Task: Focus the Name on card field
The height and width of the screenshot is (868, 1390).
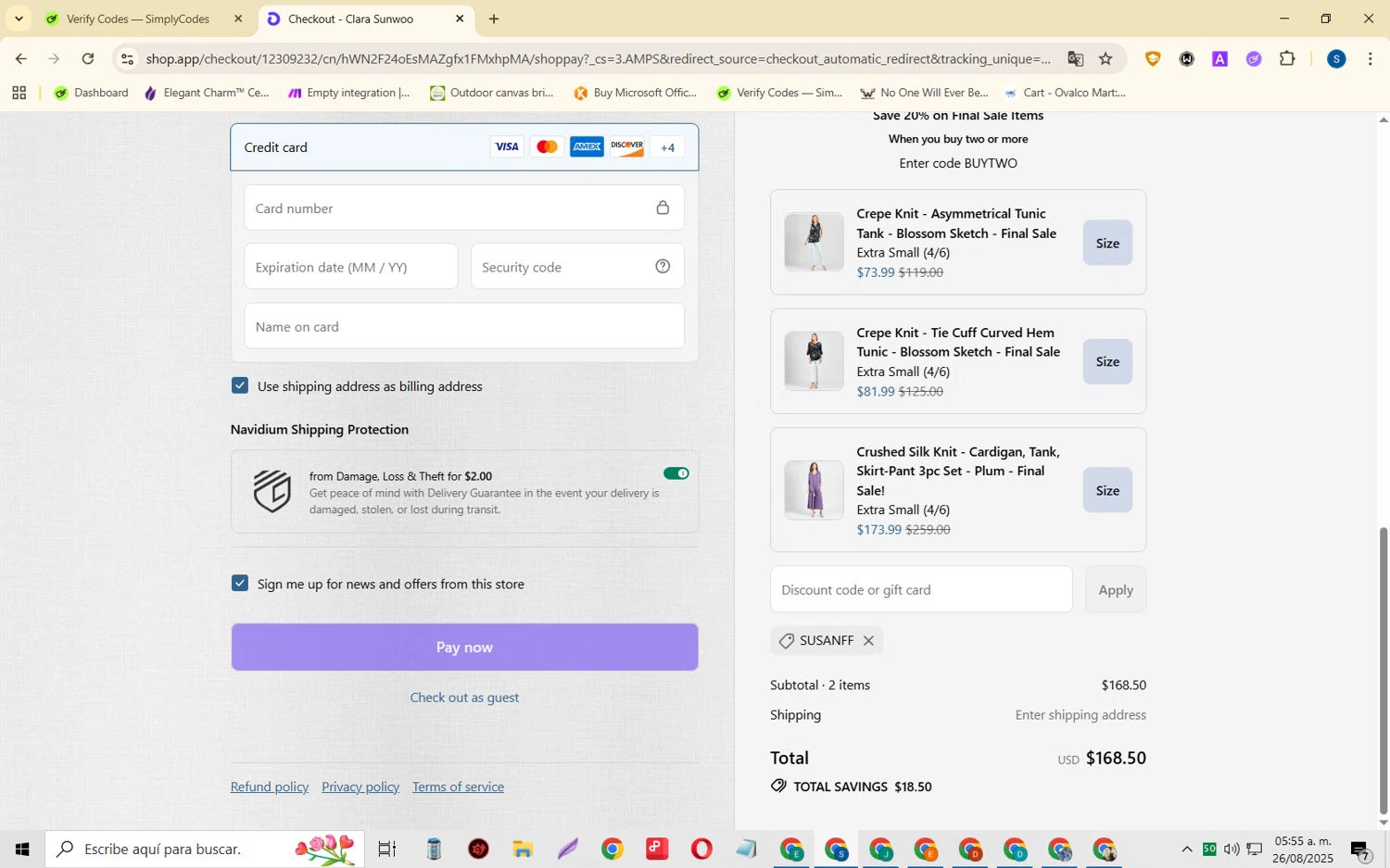Action: tap(464, 326)
